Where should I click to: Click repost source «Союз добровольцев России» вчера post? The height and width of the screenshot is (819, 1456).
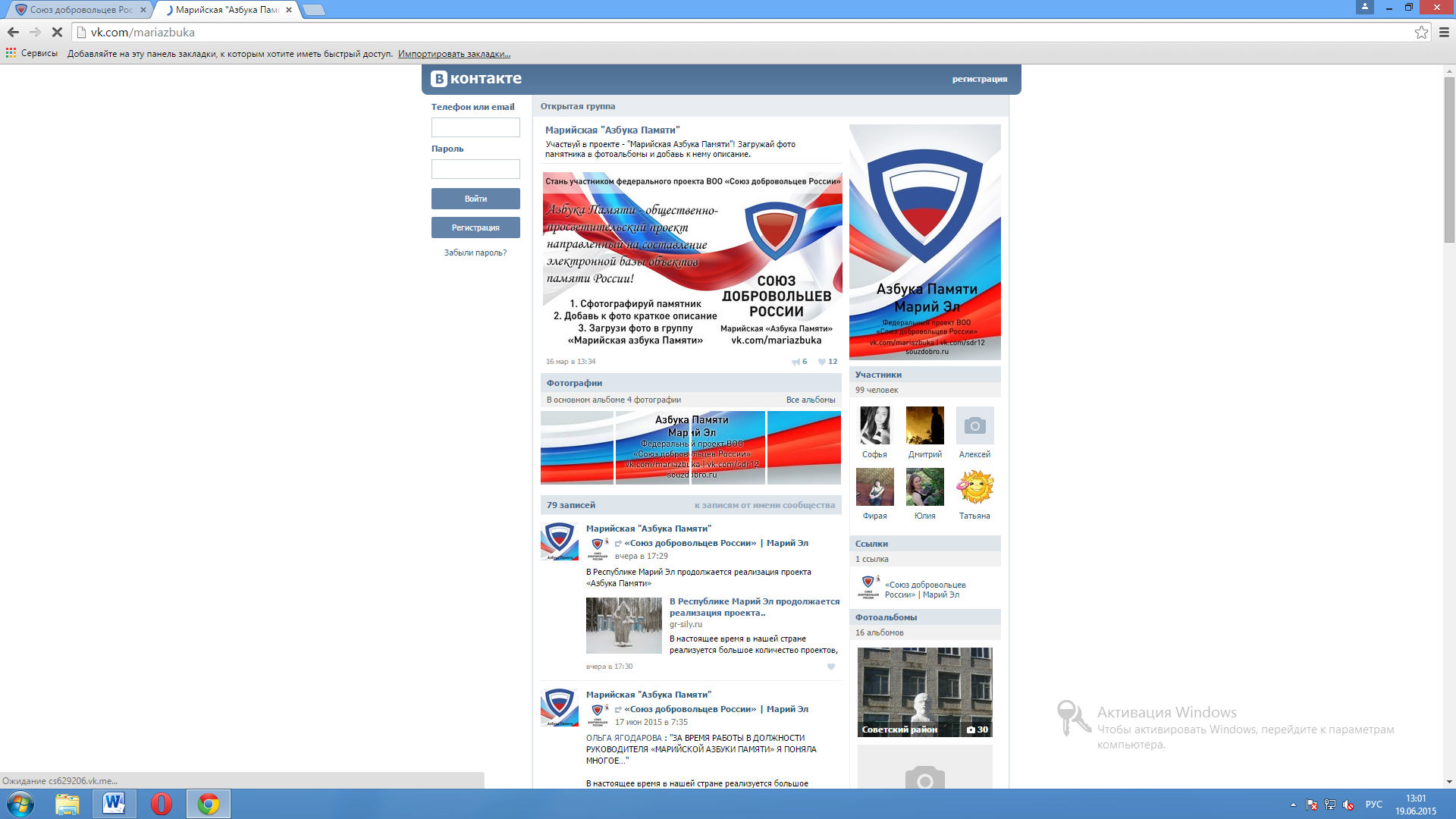click(x=716, y=543)
